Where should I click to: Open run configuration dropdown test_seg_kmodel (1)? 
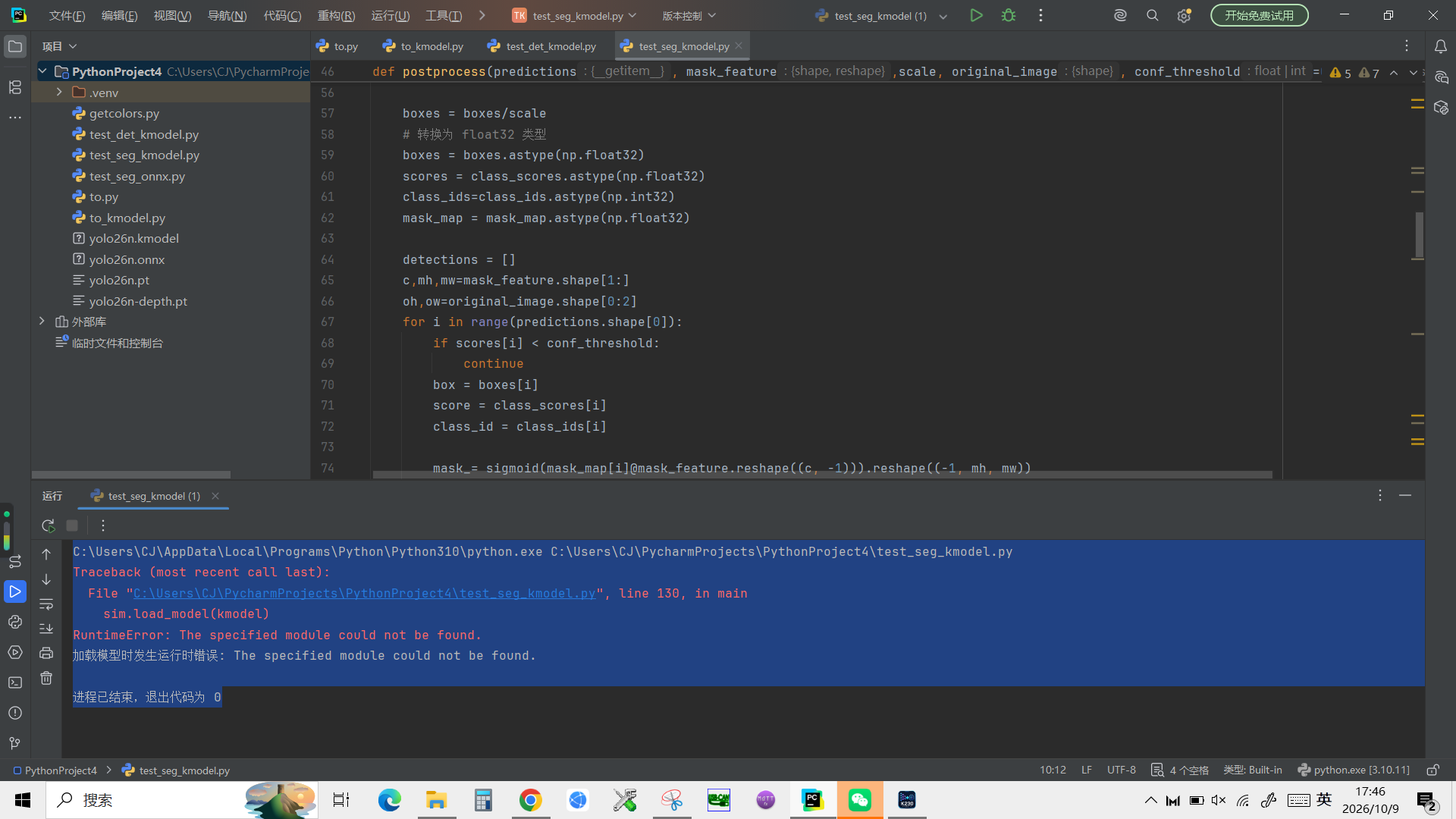pos(880,16)
